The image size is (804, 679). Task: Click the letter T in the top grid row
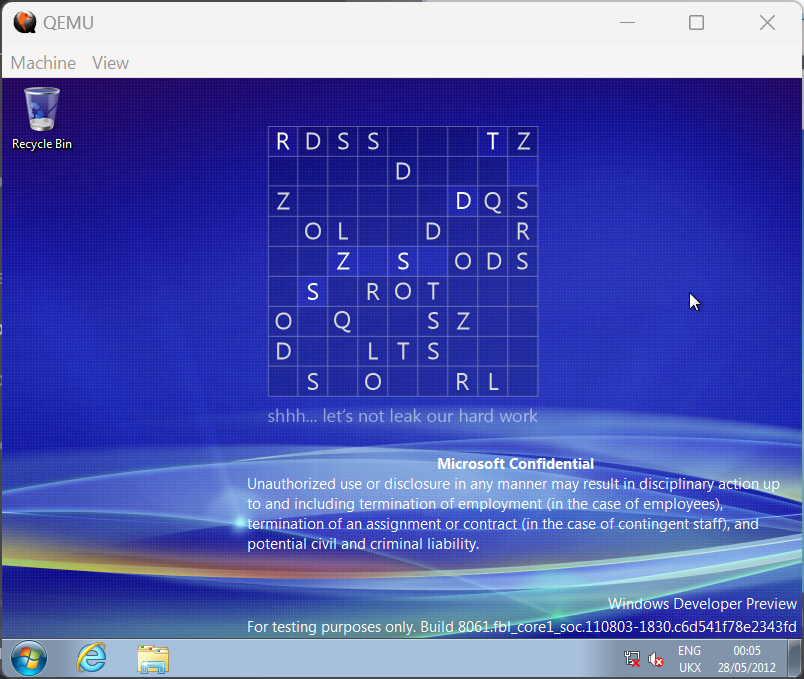(x=492, y=141)
